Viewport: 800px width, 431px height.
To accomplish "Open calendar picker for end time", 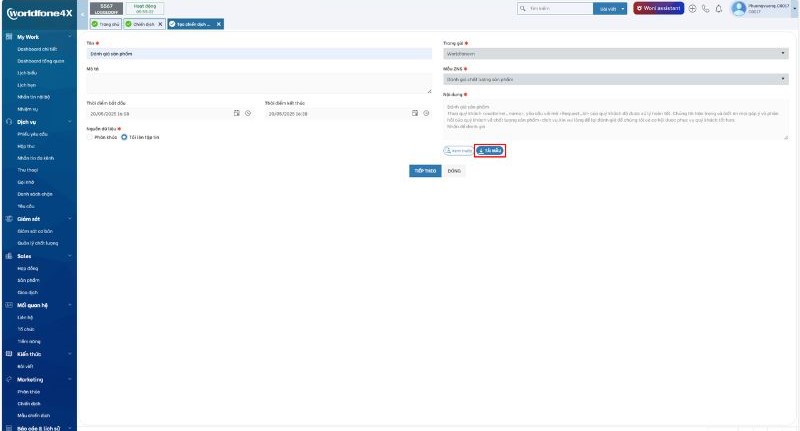I will pyautogui.click(x=415, y=113).
